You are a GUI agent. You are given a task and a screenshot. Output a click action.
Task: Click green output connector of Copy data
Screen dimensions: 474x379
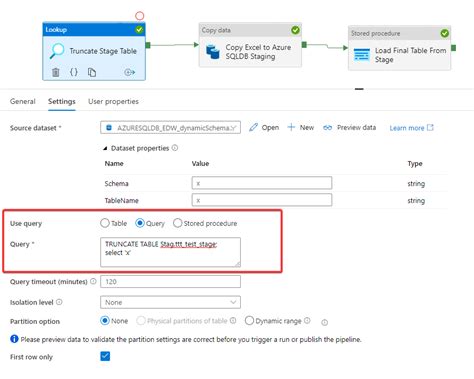pos(304,45)
